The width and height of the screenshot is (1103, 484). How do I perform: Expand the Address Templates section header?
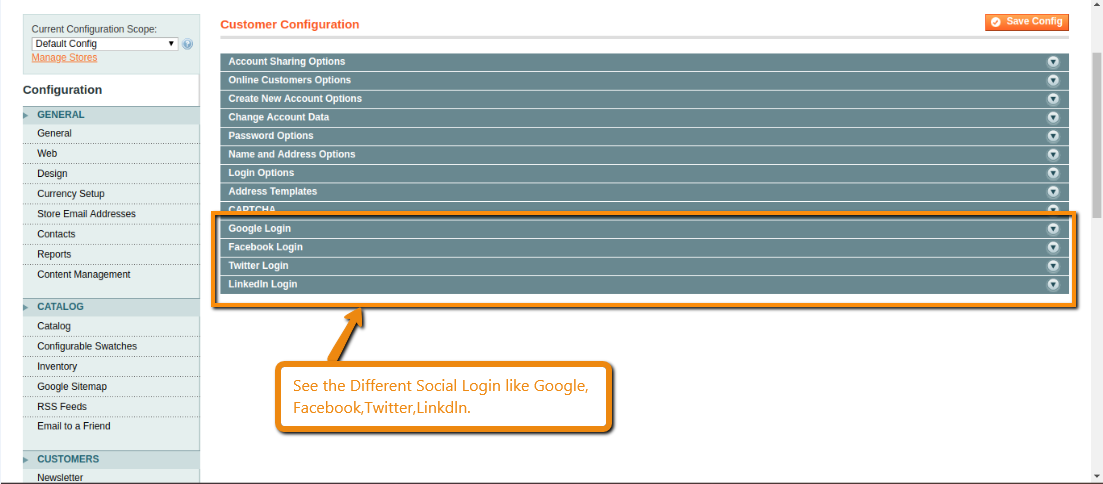coord(644,191)
